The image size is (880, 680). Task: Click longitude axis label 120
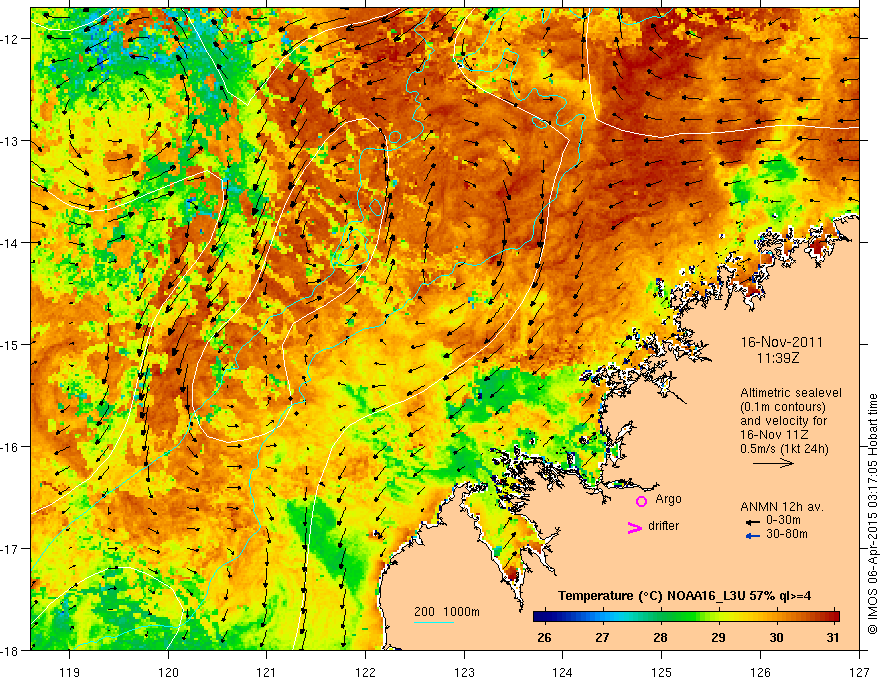tap(168, 672)
